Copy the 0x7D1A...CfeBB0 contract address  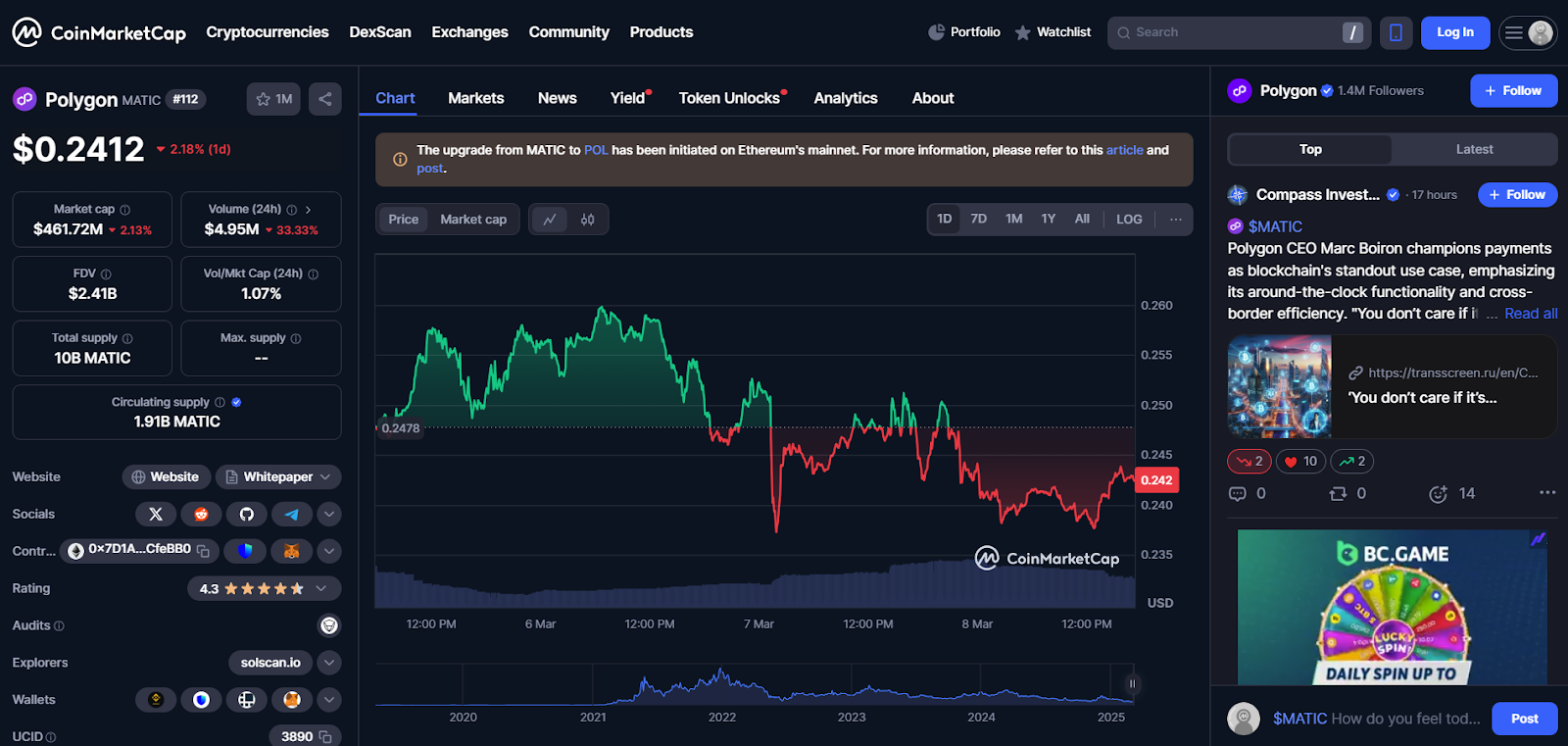pyautogui.click(x=204, y=551)
